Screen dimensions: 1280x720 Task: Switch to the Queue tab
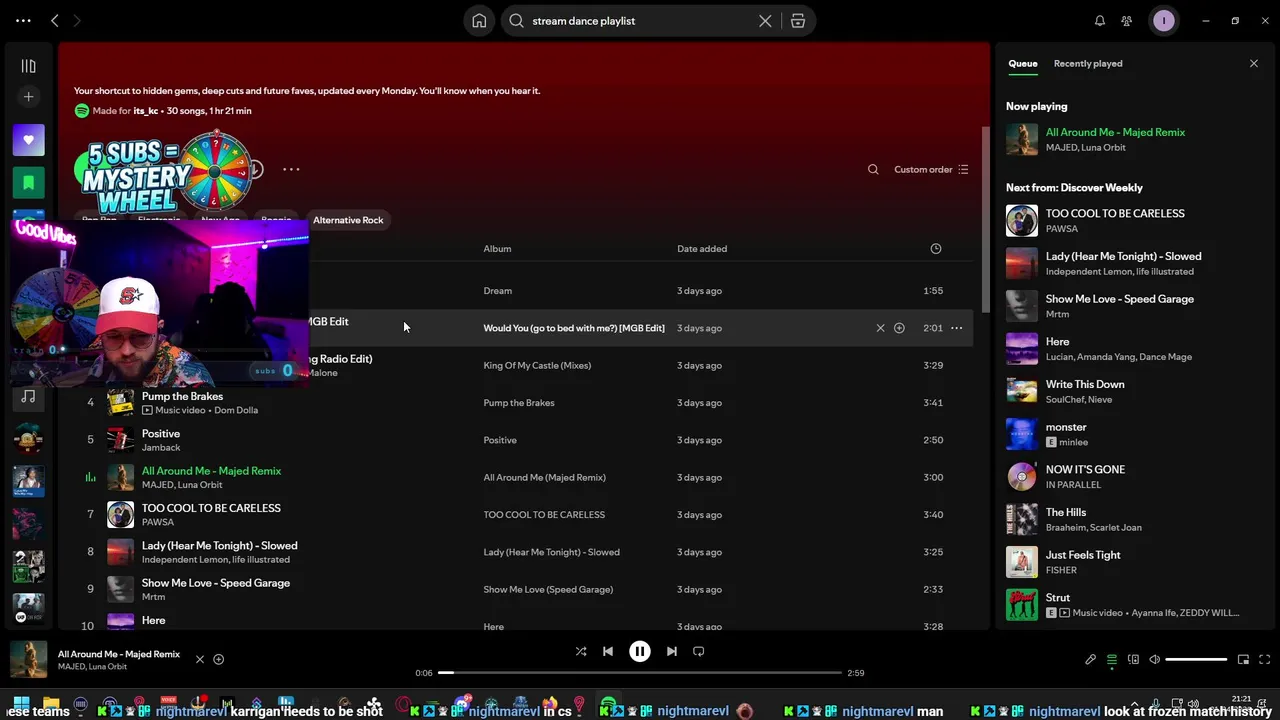point(1022,64)
